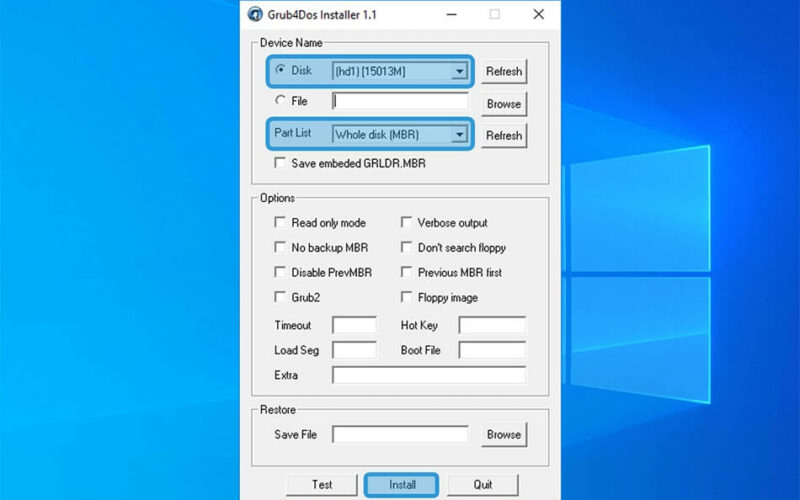The width and height of the screenshot is (800, 500).
Task: Tick Previous MBR first checkbox
Action: click(407, 272)
